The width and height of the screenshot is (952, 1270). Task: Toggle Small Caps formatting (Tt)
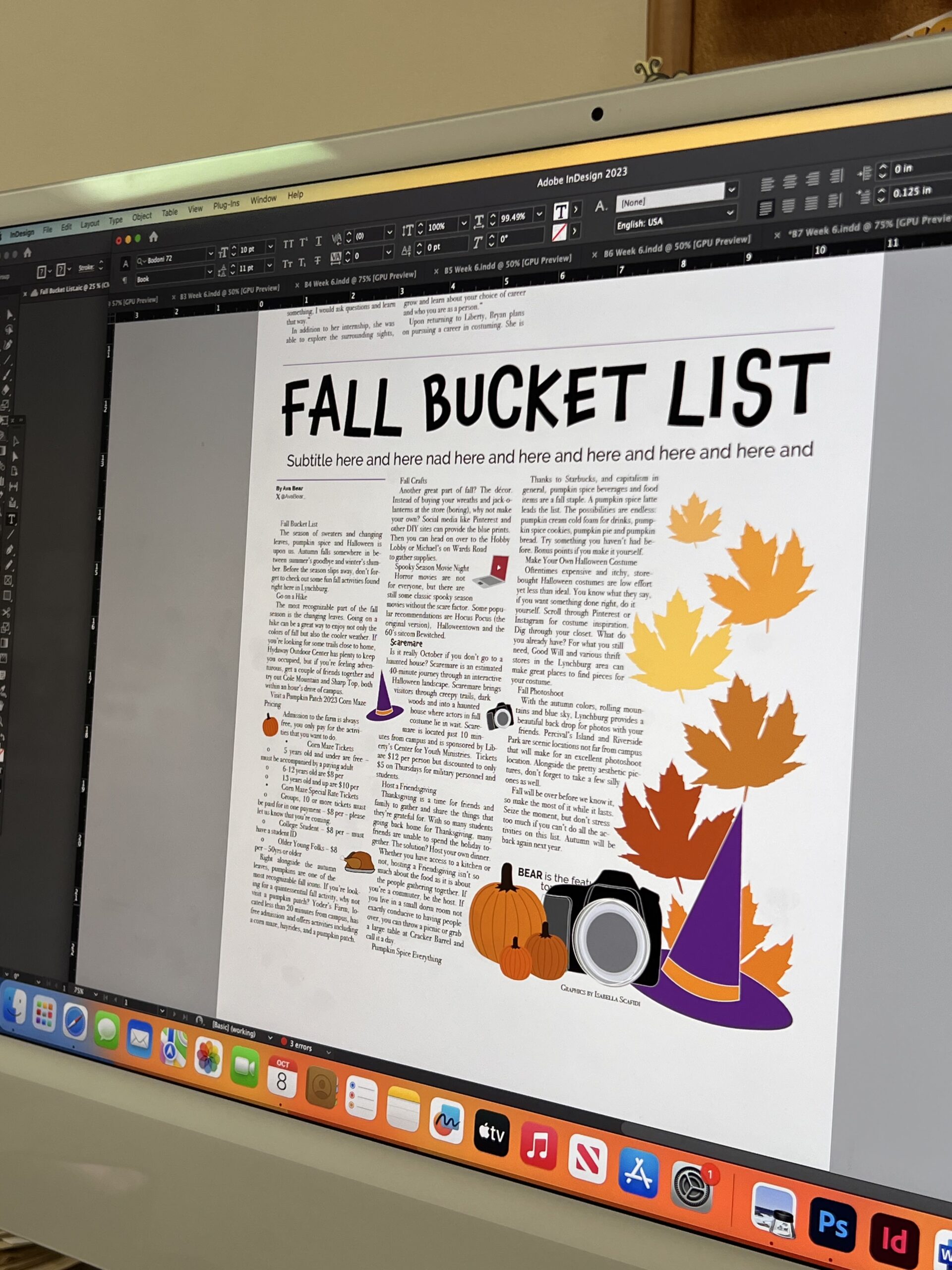288,263
